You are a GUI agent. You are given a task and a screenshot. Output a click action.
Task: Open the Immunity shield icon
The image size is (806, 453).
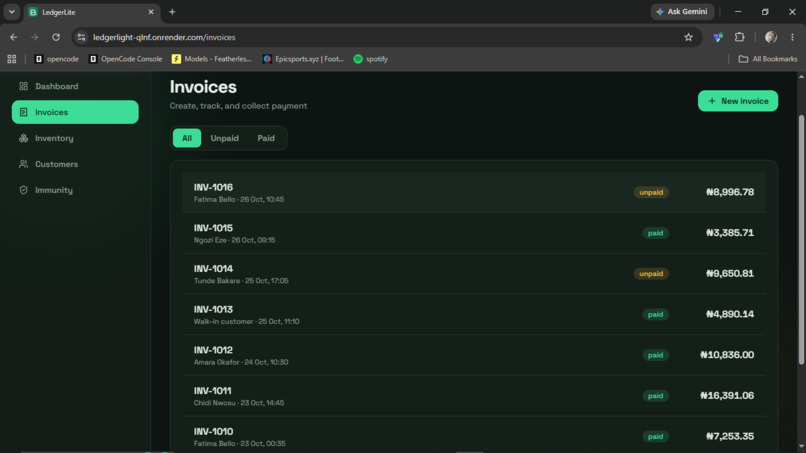[24, 190]
